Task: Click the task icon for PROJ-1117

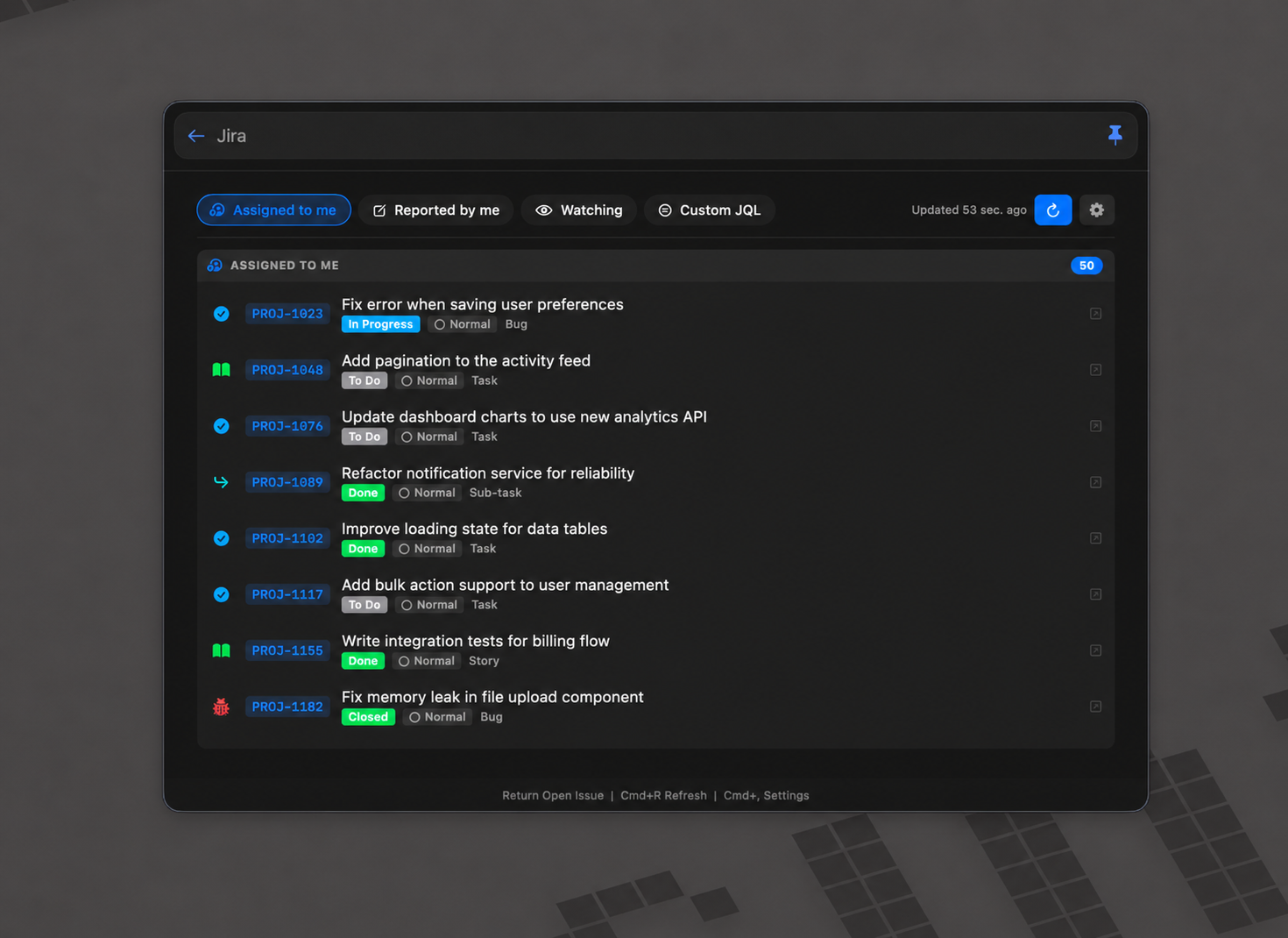Action: pos(222,594)
